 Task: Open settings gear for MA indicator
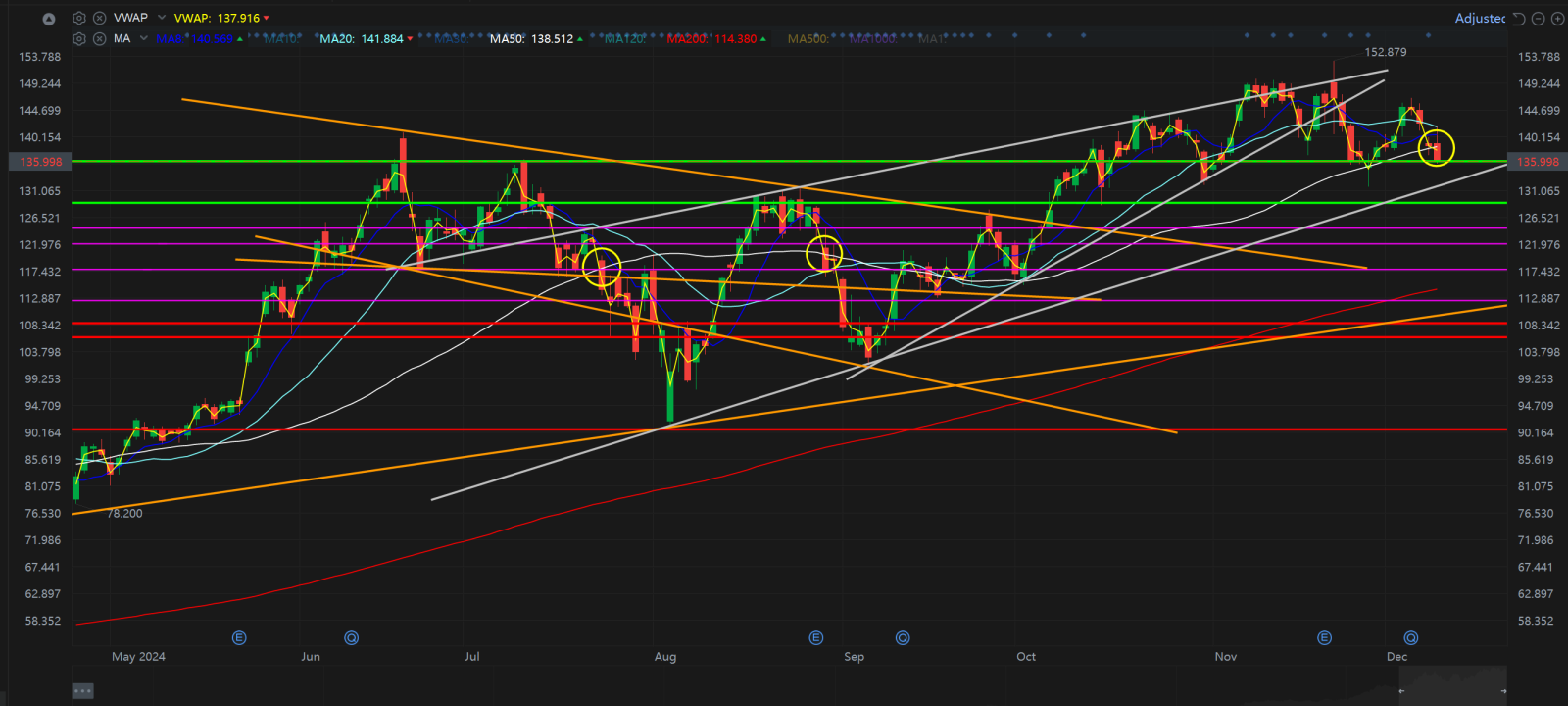pos(79,38)
